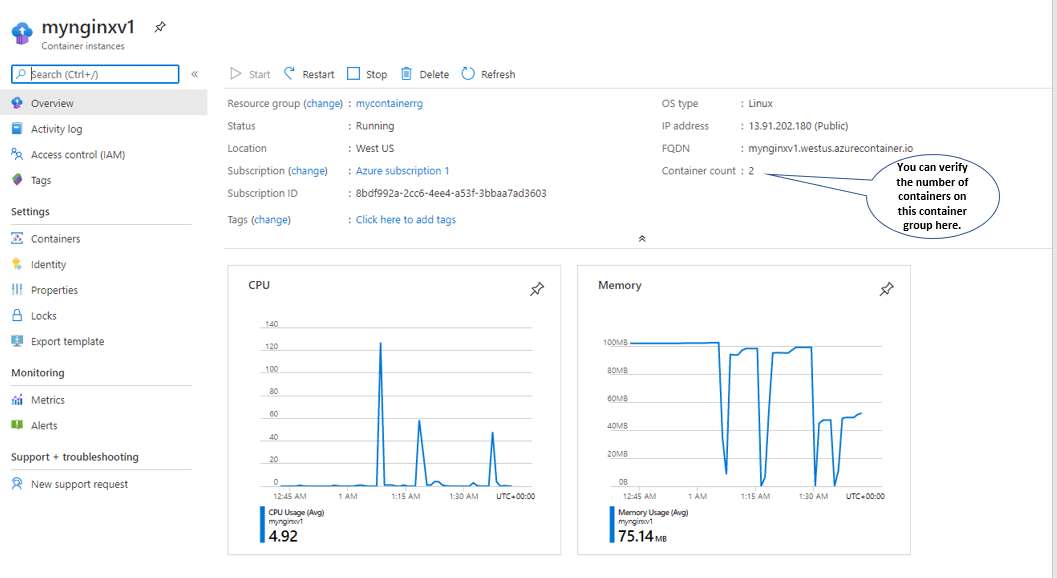This screenshot has height=578, width=1057.
Task: Click the Export template monitor icon
Action: (17, 341)
